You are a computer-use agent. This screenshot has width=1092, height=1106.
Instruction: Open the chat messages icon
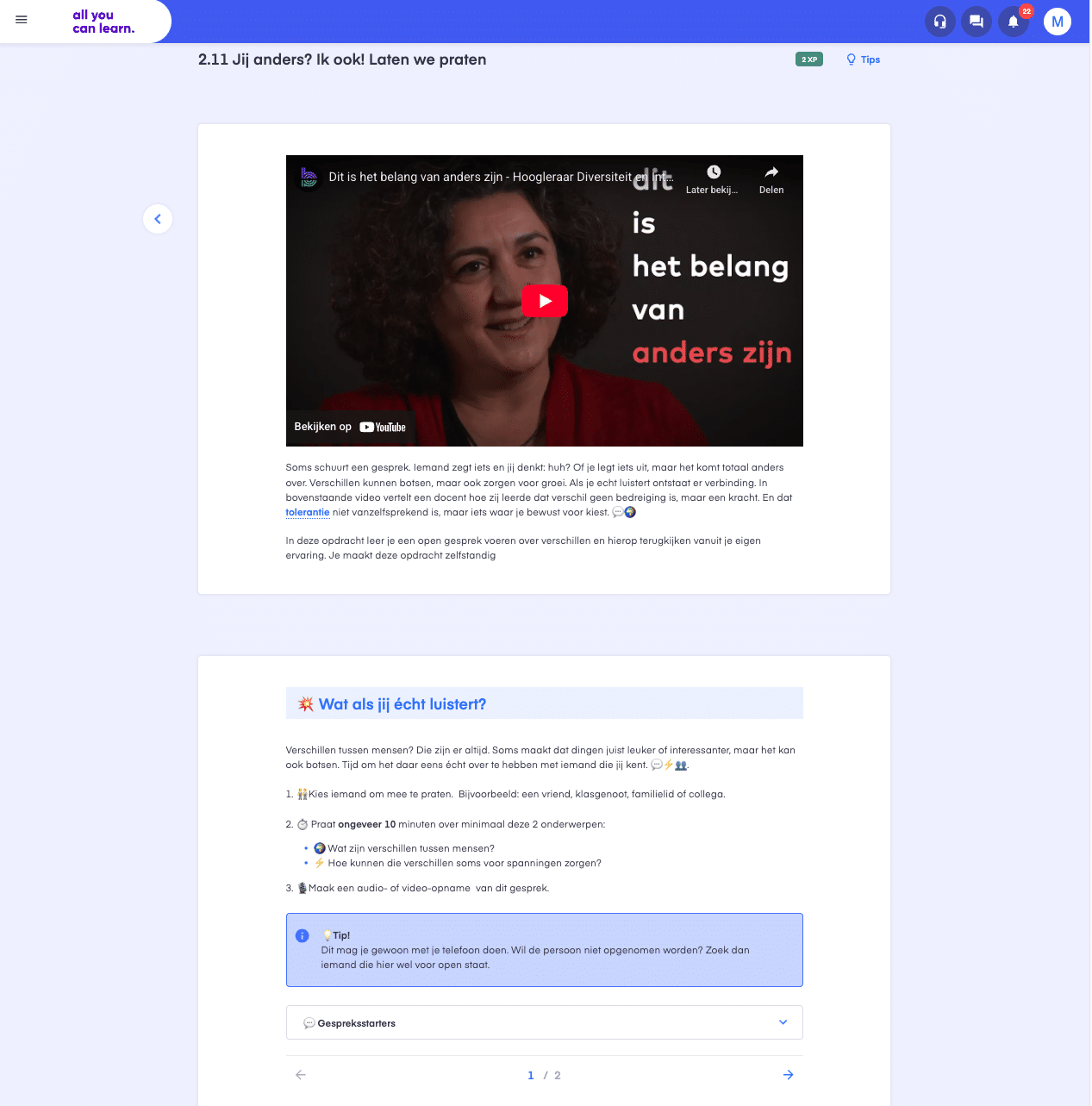point(977,22)
